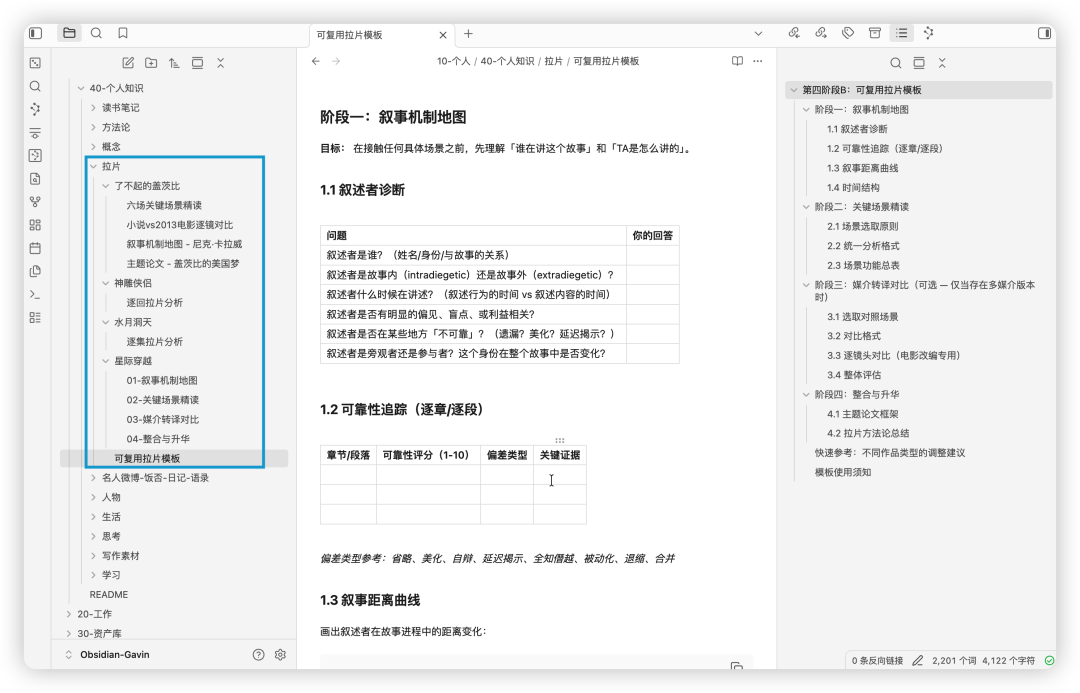
Task: Collapse all headings in outline panel
Action: 942,63
